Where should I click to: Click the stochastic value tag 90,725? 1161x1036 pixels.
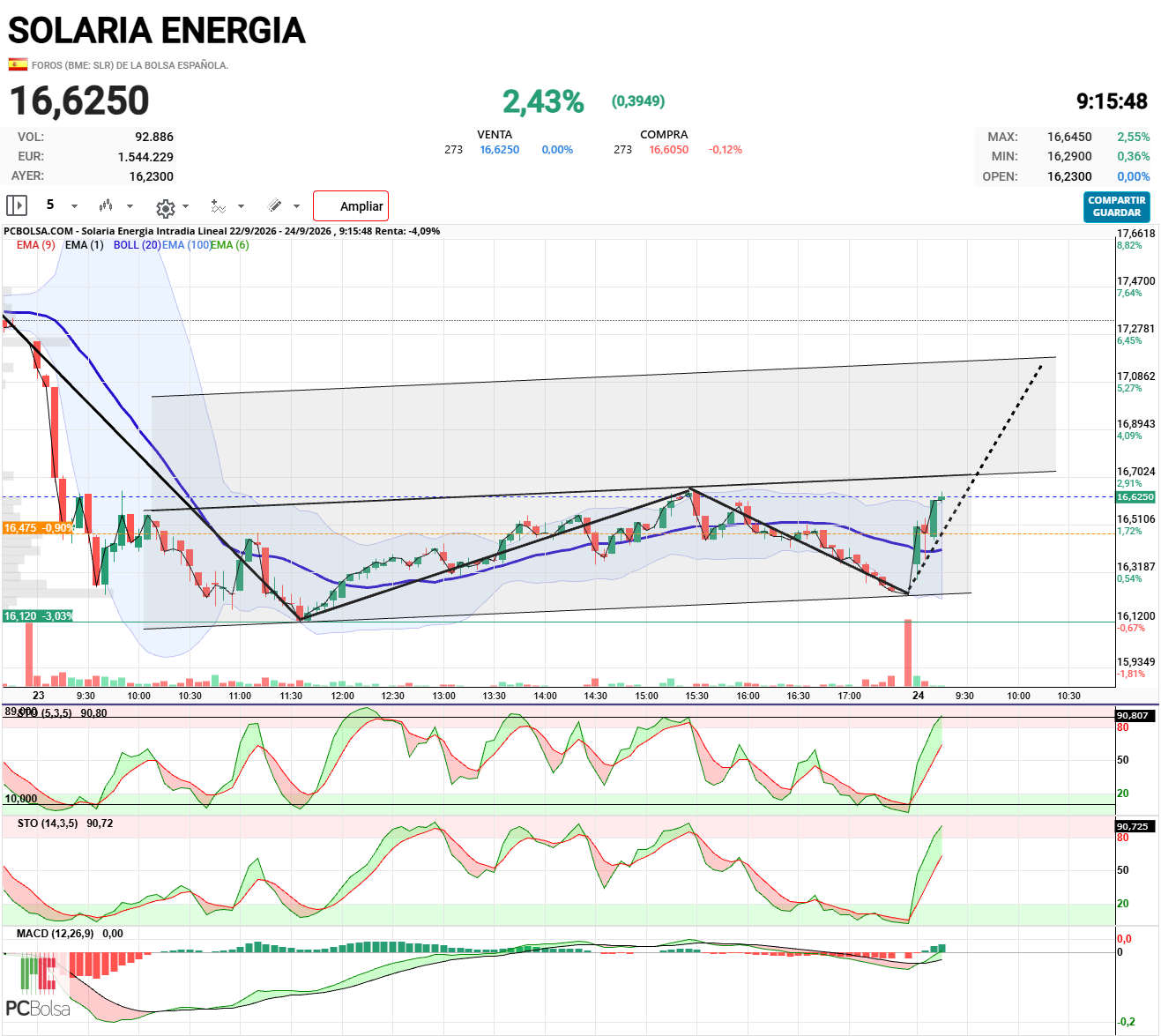click(x=1134, y=827)
